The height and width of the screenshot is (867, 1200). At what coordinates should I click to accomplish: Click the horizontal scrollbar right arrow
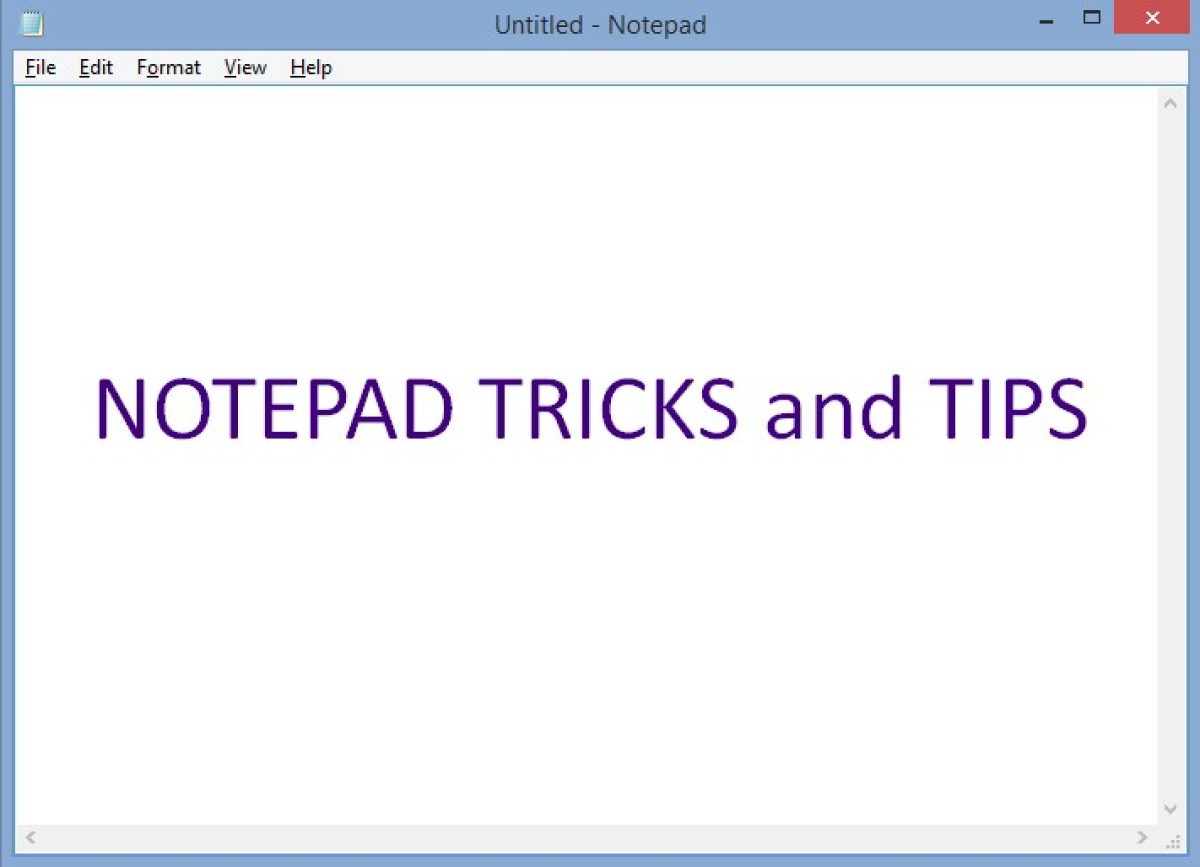(x=1143, y=837)
